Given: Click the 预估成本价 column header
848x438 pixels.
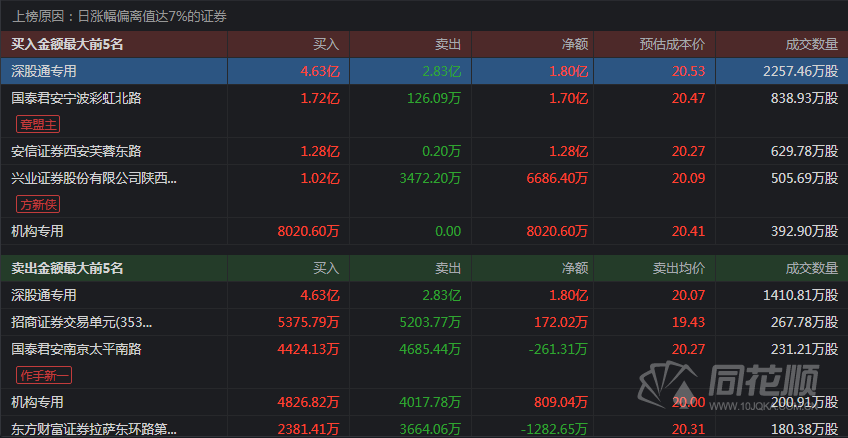Looking at the screenshot, I should (672, 44).
